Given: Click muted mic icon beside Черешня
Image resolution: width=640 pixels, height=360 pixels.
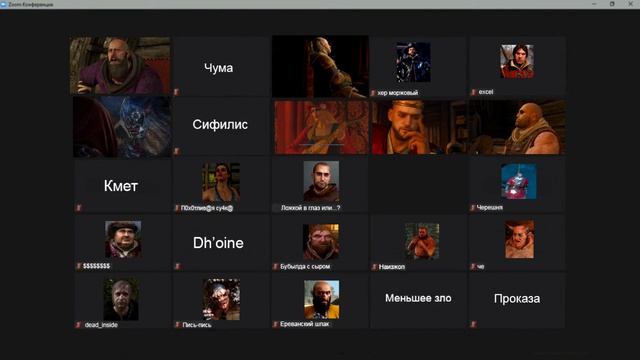Looking at the screenshot, I should point(472,208).
